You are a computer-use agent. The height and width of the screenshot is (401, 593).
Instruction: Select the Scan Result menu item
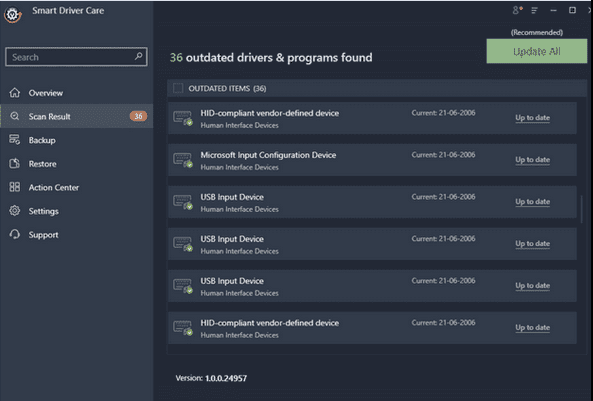point(77,116)
